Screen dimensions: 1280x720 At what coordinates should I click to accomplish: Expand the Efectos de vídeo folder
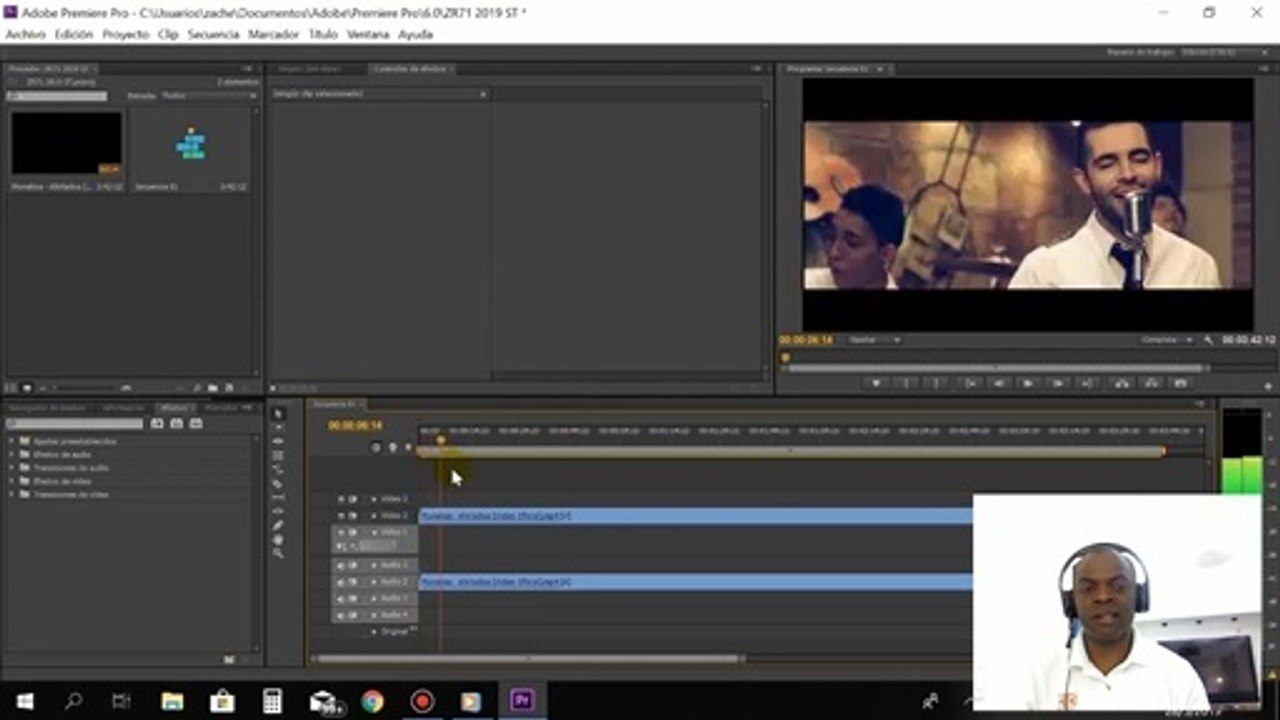click(13, 481)
